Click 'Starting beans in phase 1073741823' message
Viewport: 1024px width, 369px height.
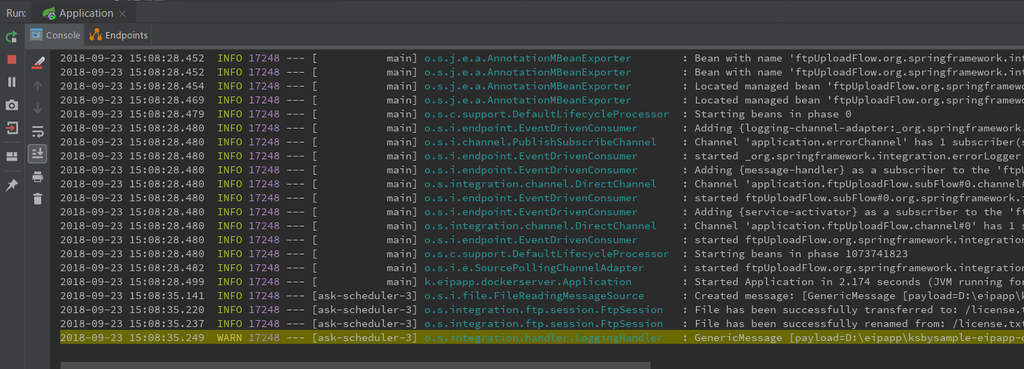pos(801,253)
